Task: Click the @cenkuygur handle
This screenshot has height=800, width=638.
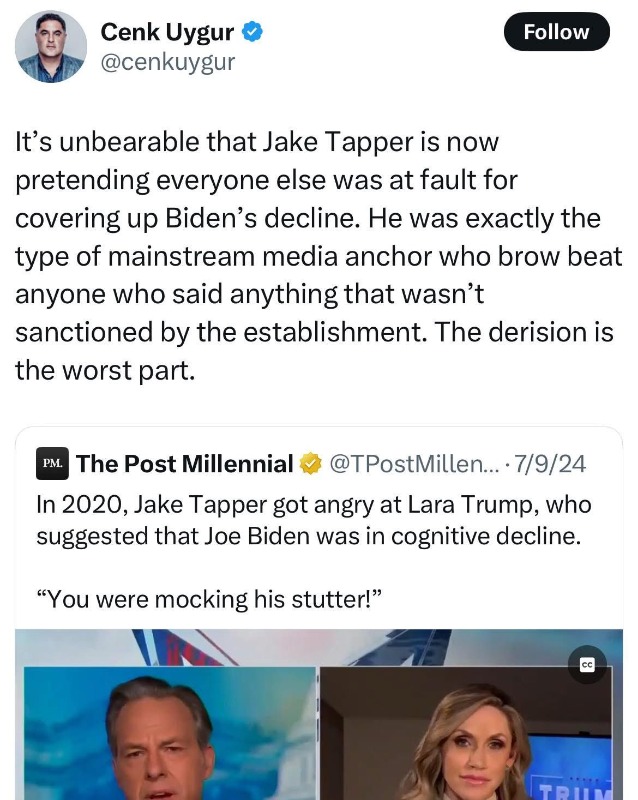Action: (x=167, y=62)
